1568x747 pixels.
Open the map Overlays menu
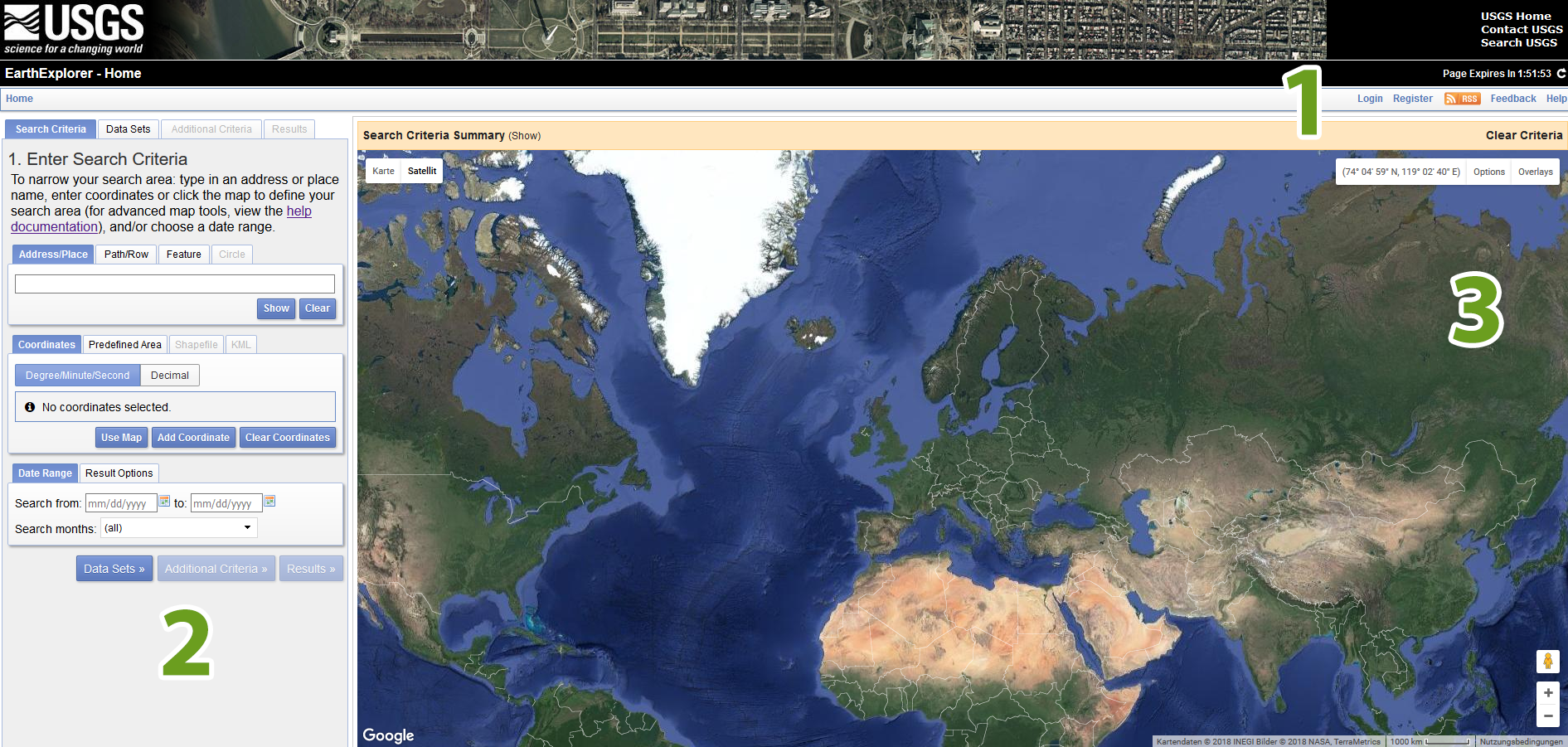tap(1535, 172)
